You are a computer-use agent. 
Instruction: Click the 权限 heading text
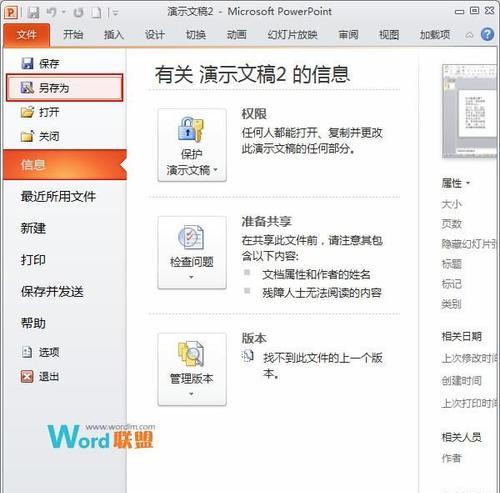[x=254, y=114]
